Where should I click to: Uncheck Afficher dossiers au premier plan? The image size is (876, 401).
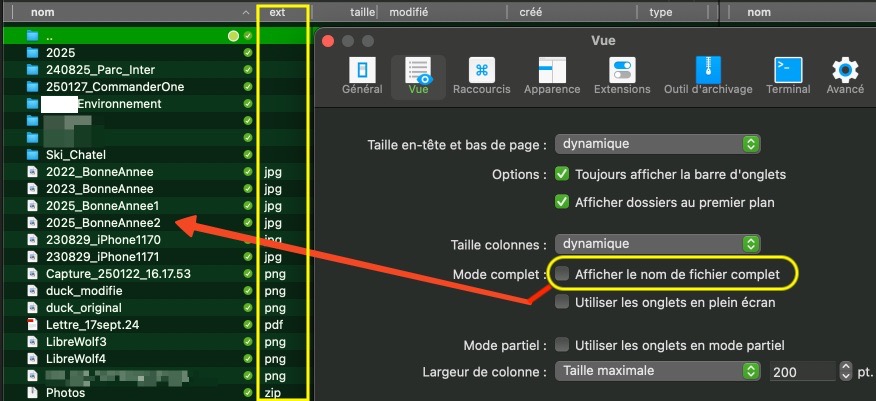(x=562, y=202)
